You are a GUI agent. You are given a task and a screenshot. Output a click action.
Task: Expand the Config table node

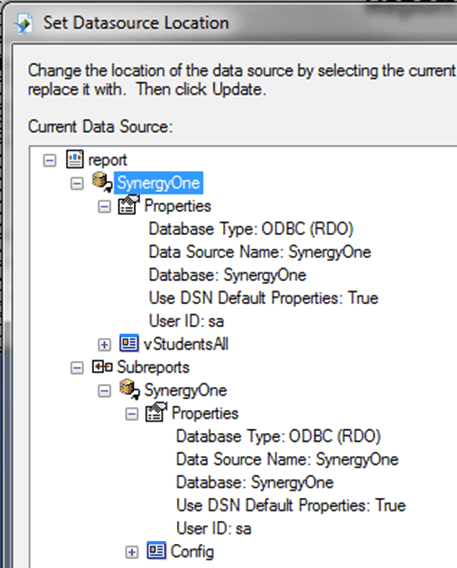pos(132,552)
